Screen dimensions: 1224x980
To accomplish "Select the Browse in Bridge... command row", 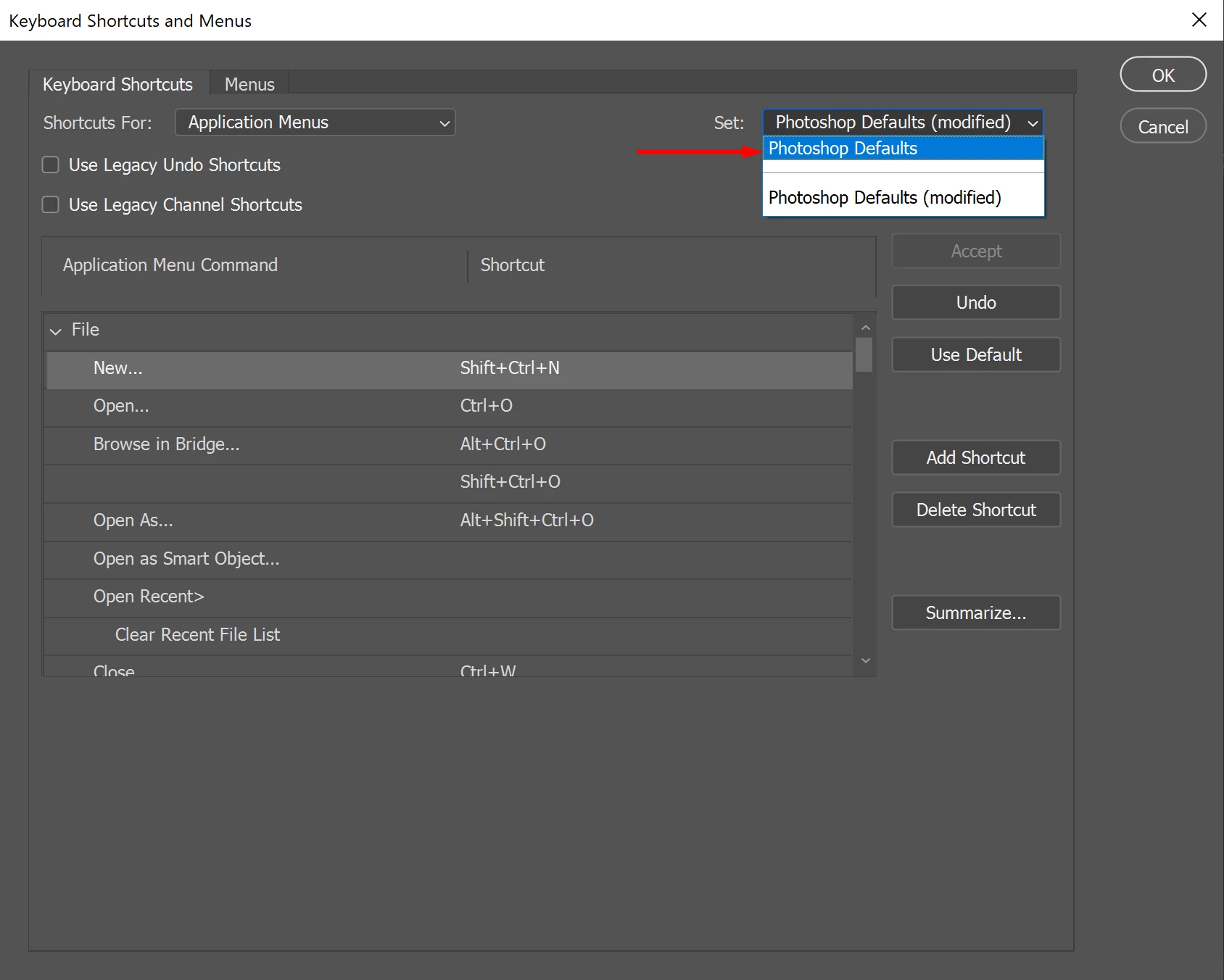I will [449, 445].
